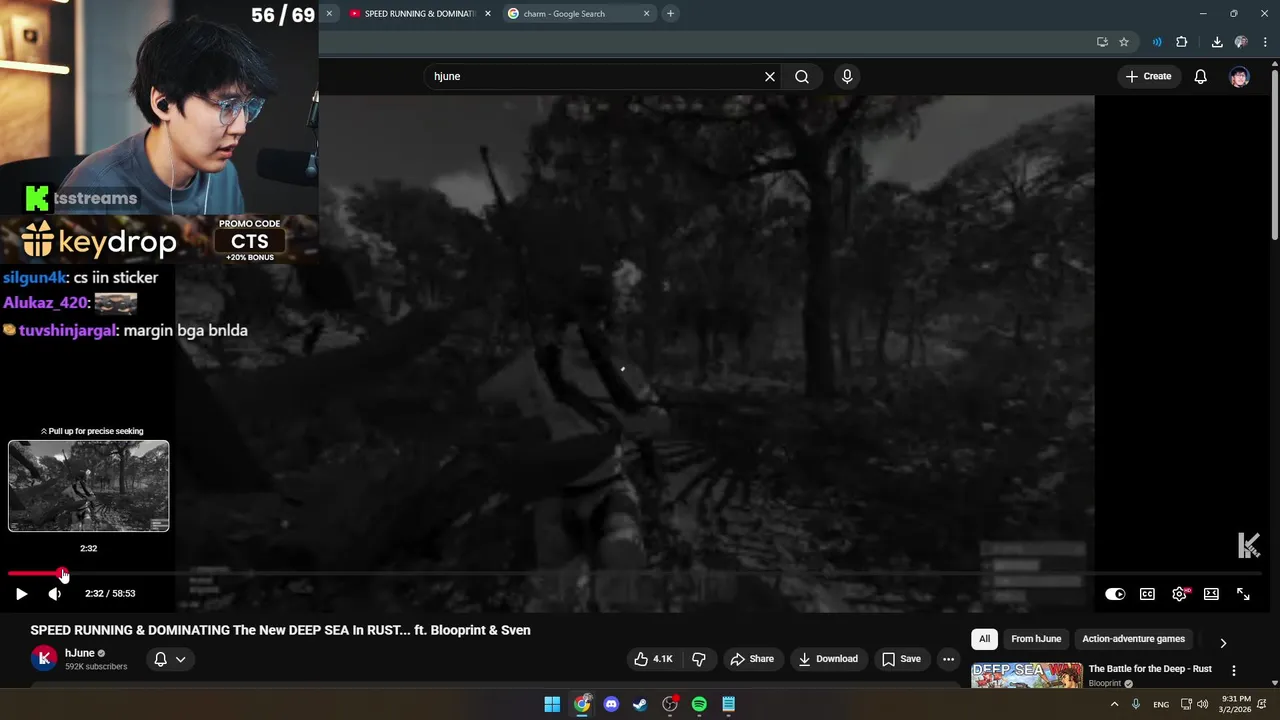Viewport: 1280px width, 720px height.
Task: Dislike the video
Action: [699, 659]
